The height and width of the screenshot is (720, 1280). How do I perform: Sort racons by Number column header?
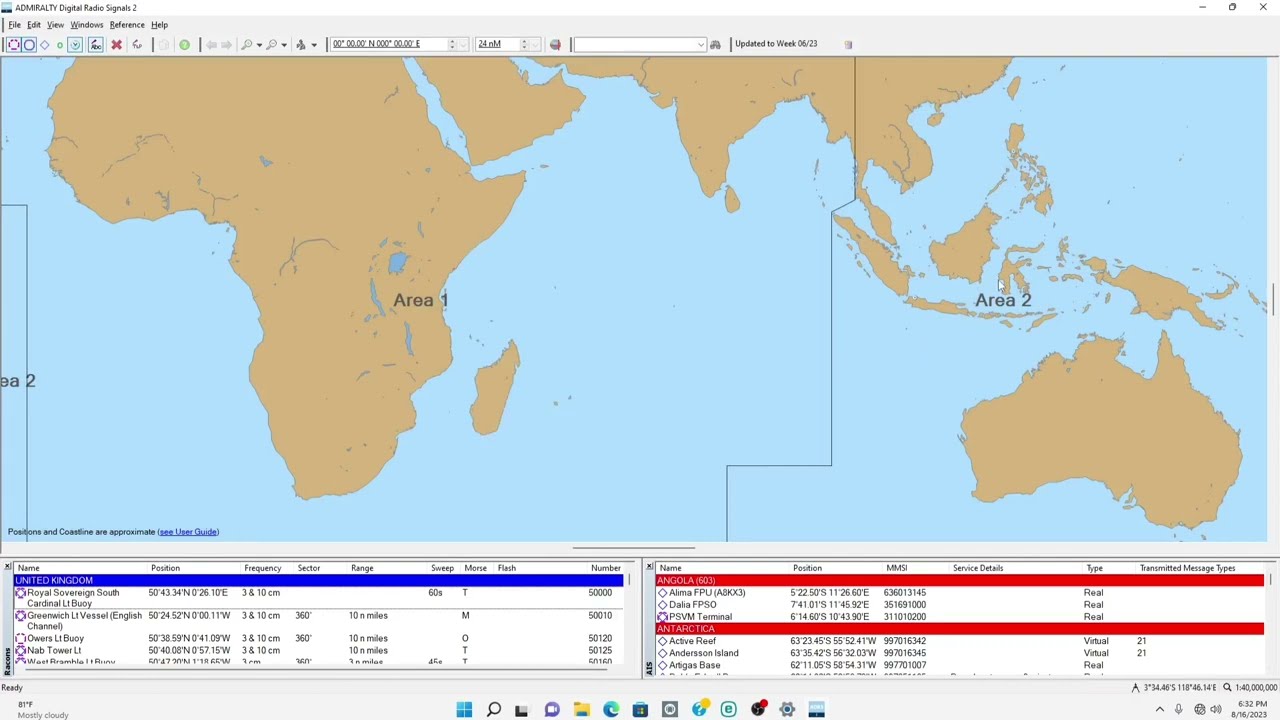(x=605, y=568)
